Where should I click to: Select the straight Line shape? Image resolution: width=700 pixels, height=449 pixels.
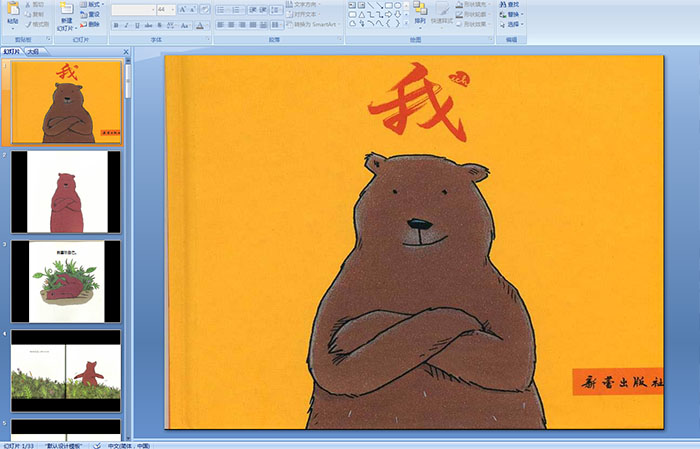pyautogui.click(x=370, y=5)
